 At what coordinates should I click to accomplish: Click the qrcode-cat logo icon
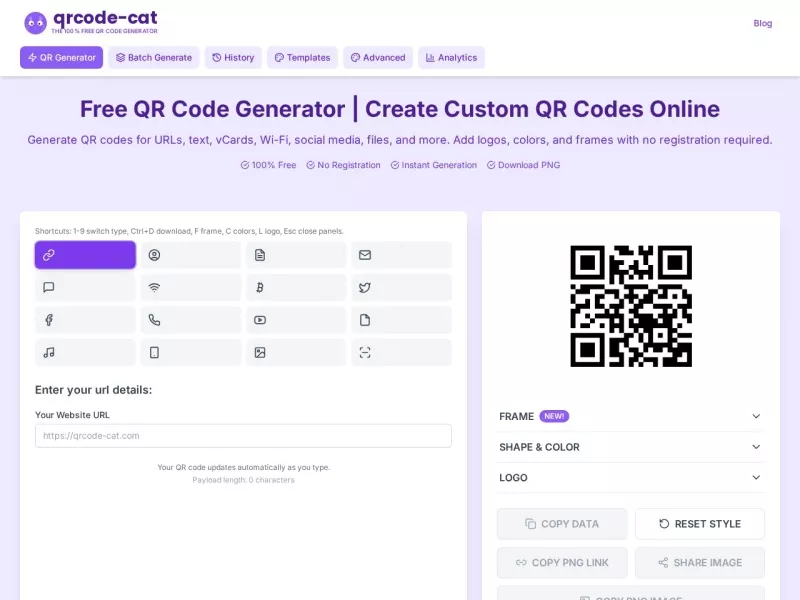click(x=35, y=23)
